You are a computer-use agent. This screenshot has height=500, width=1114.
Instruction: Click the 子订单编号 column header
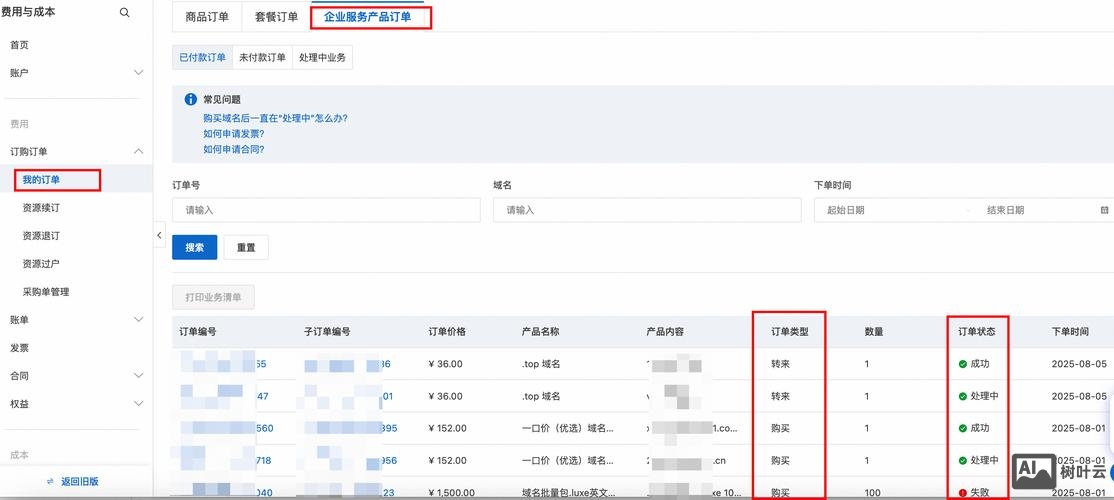click(x=328, y=332)
